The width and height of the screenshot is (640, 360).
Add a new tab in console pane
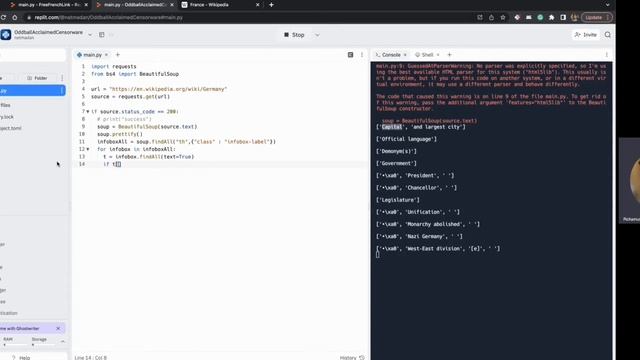click(x=449, y=55)
